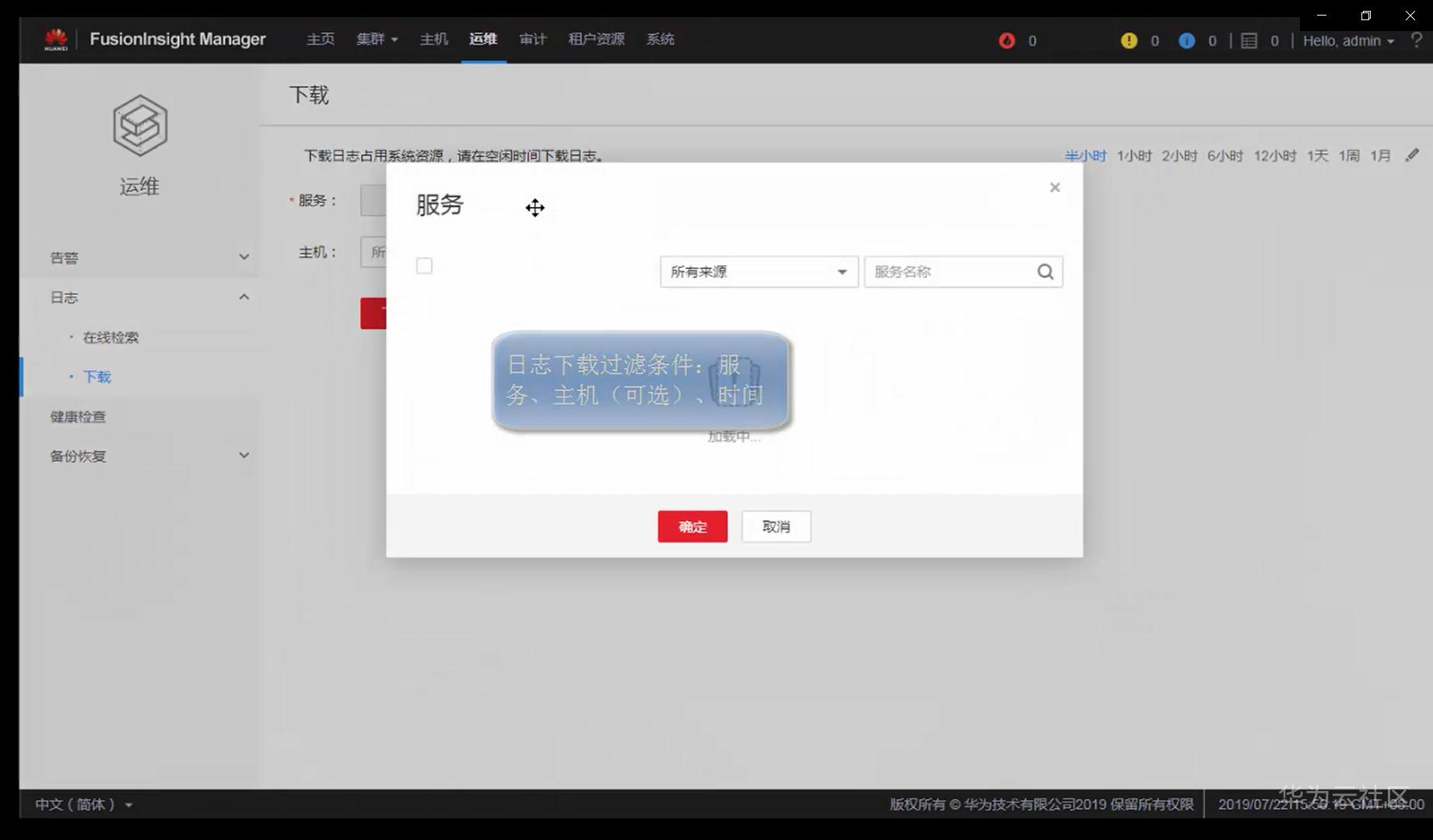This screenshot has width=1433, height=840.
Task: Select the 1小时 time range
Action: 1134,156
